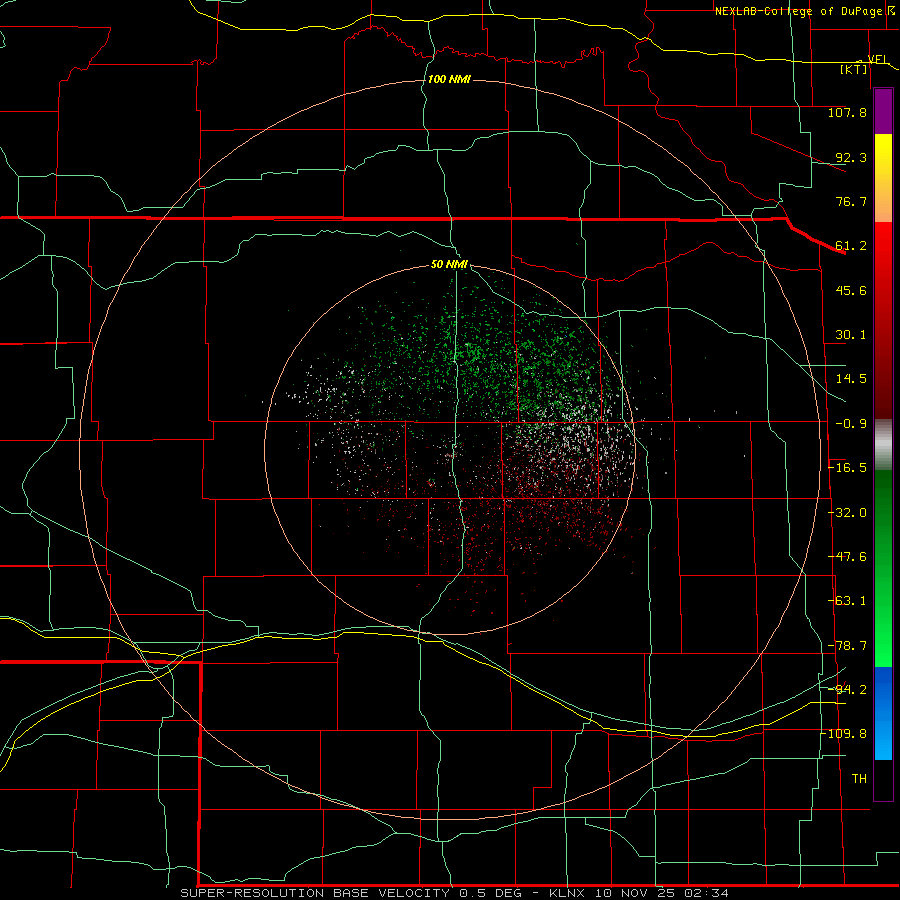Click the NEXLAB-College of DuPage credit text

point(798,11)
